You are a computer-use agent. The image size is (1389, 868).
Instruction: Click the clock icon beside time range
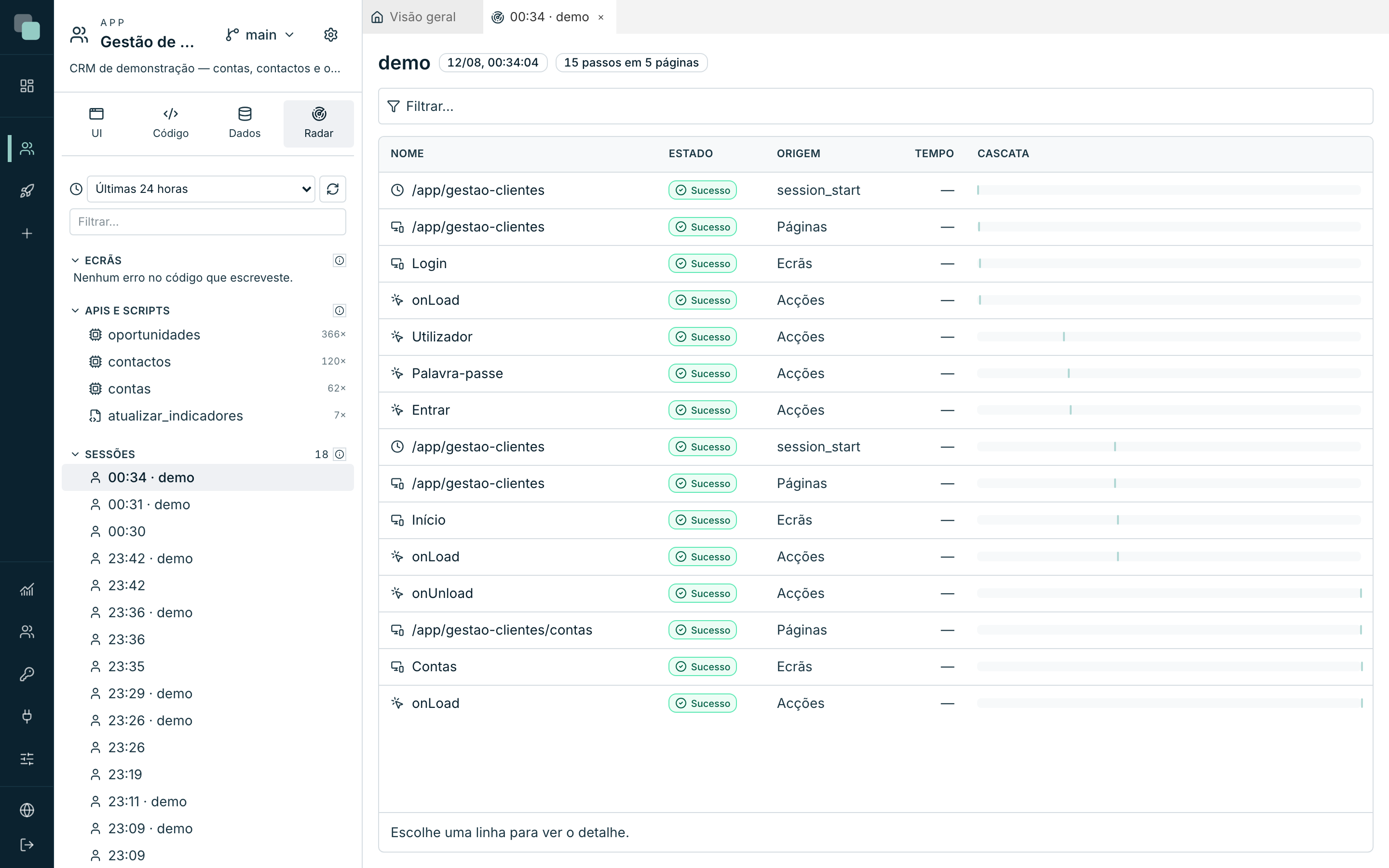[76, 189]
